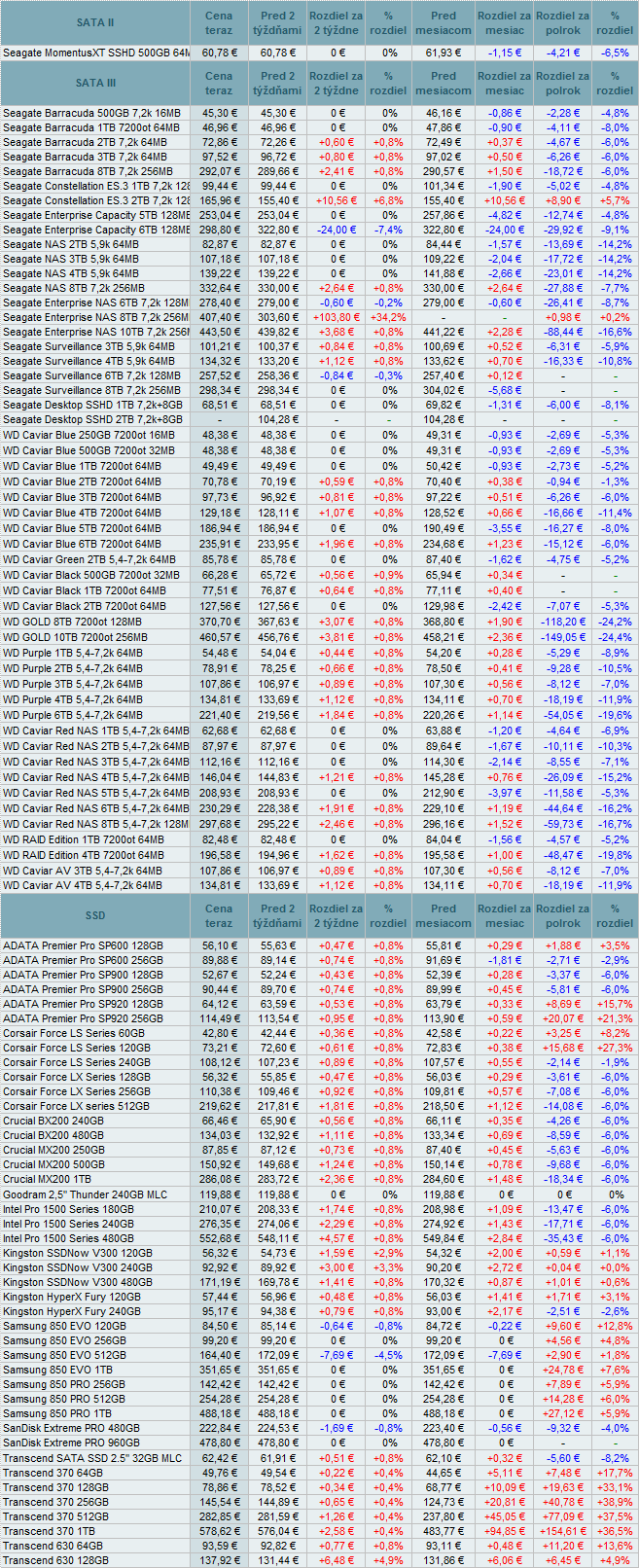Image resolution: width=639 pixels, height=1568 pixels.
Task: Click Seagate Constellation ES.3 2TB +10,56 € two-week difference
Action: pos(337,200)
